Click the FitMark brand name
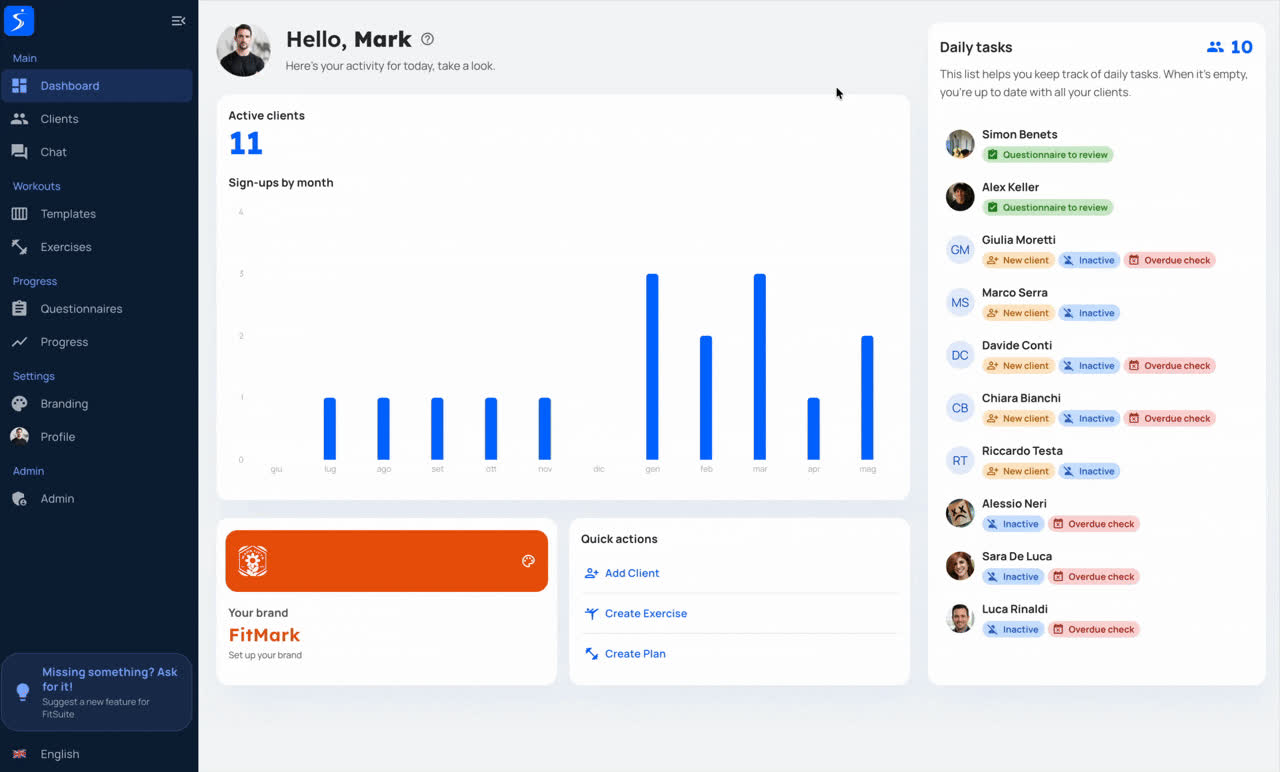The width and height of the screenshot is (1280, 772). pos(264,635)
